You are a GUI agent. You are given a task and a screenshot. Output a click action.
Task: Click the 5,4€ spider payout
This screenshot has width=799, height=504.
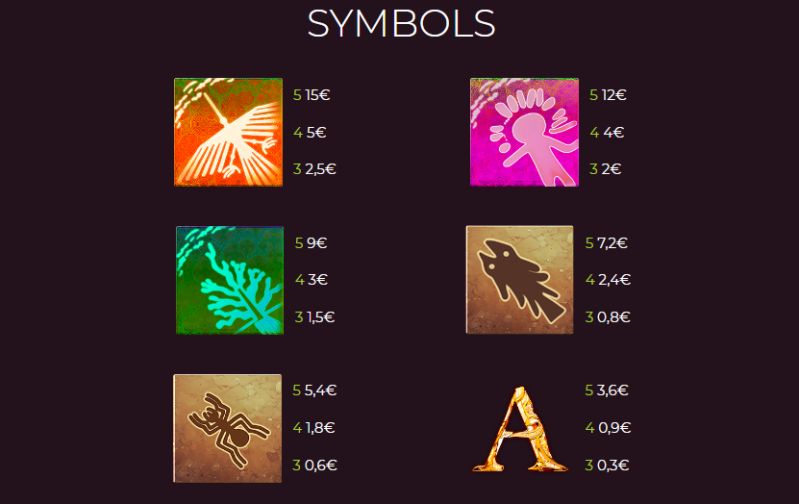click(320, 390)
